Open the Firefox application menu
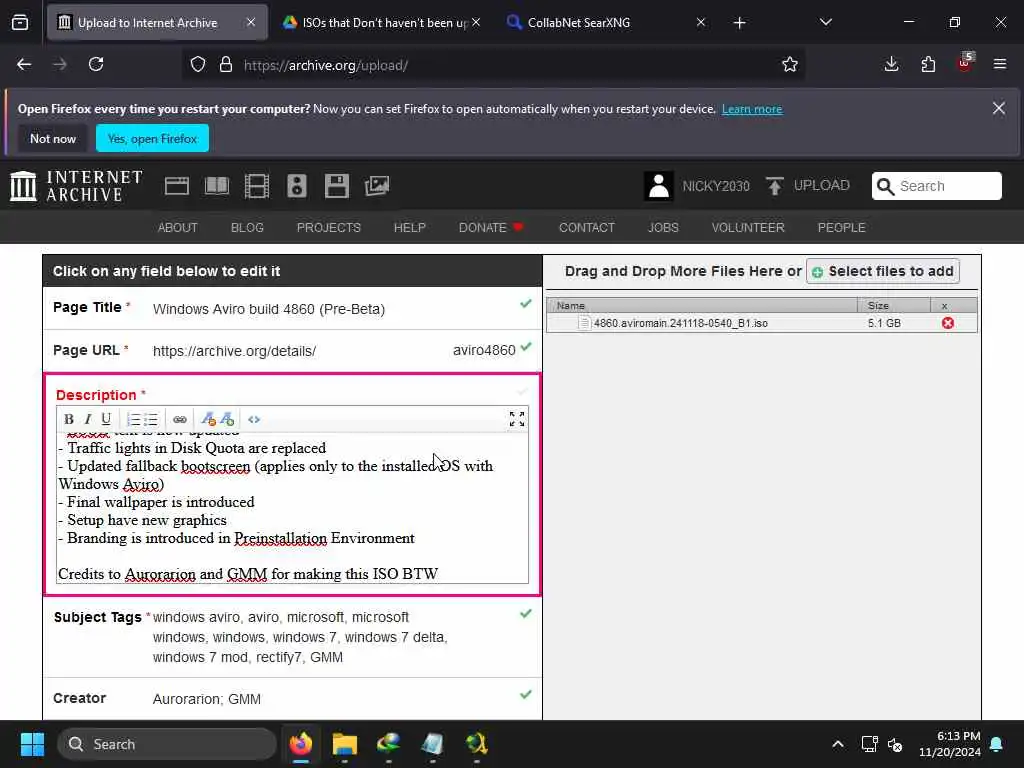This screenshot has width=1024, height=768. click(x=1000, y=64)
